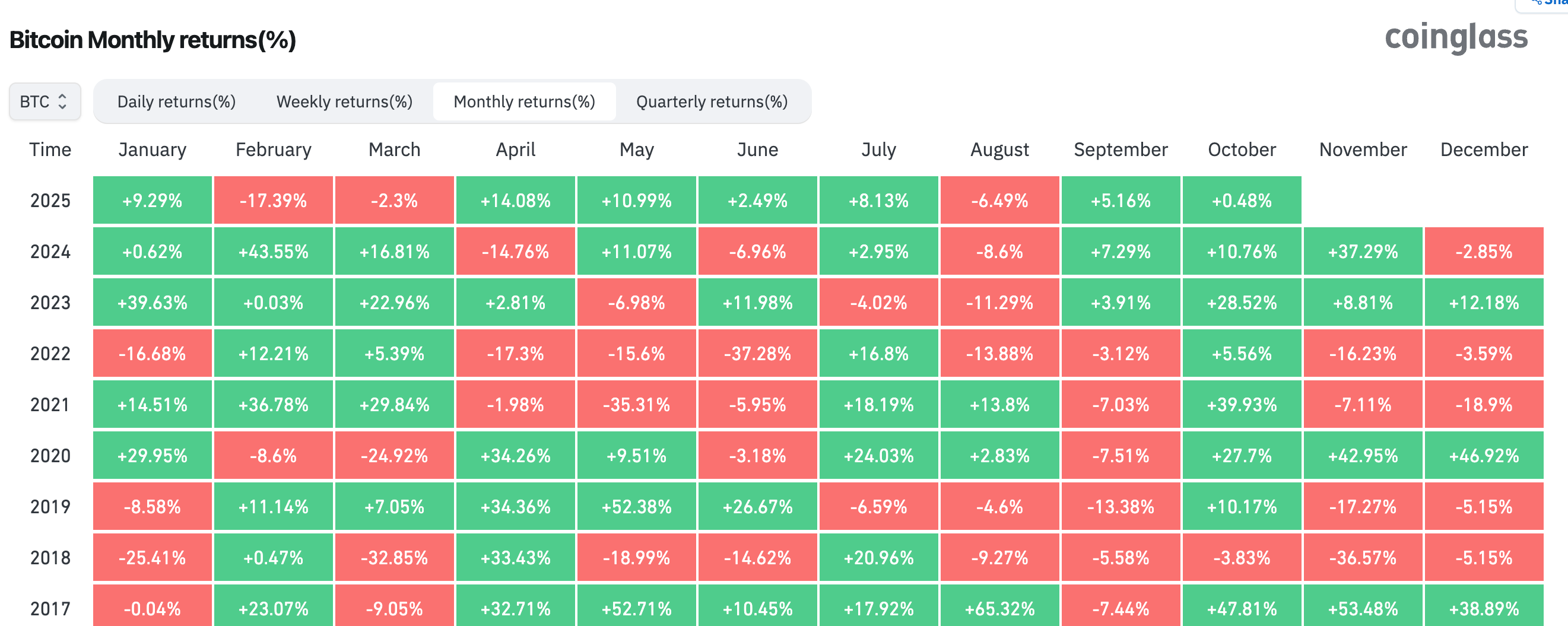Screen dimensions: 1568x626
Task: Select the December column header
Action: pos(1483,150)
